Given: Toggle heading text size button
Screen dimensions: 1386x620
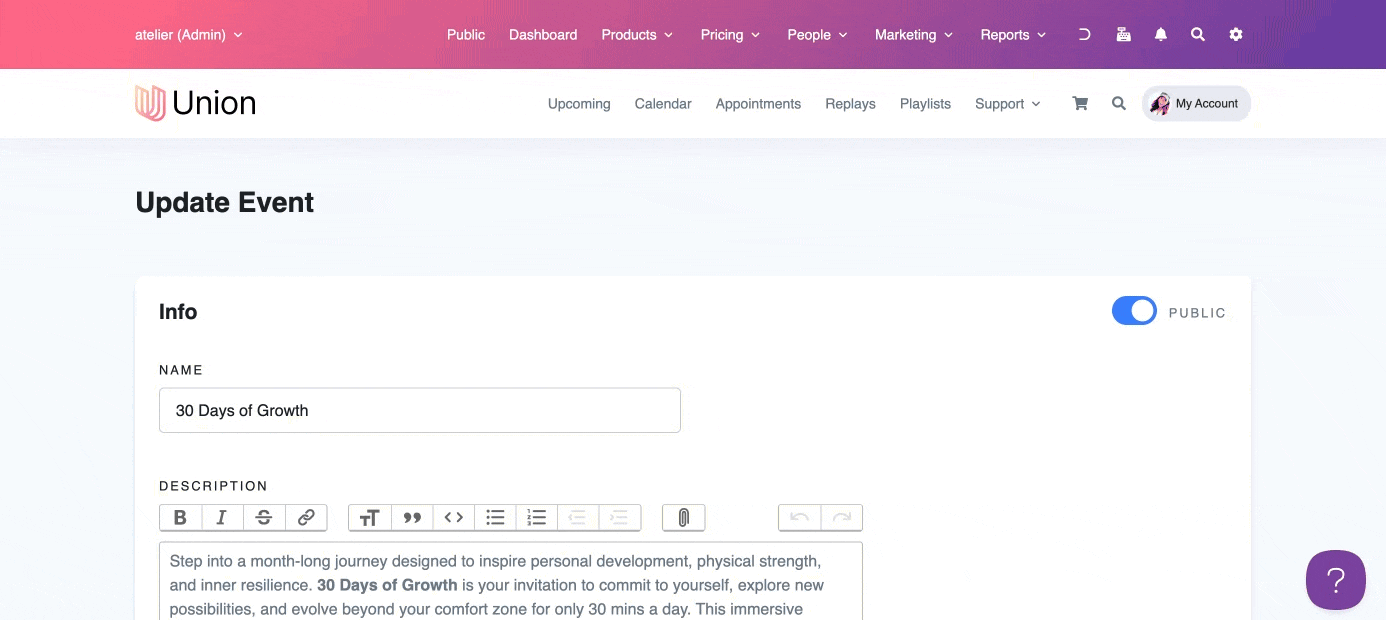Looking at the screenshot, I should pyautogui.click(x=369, y=517).
